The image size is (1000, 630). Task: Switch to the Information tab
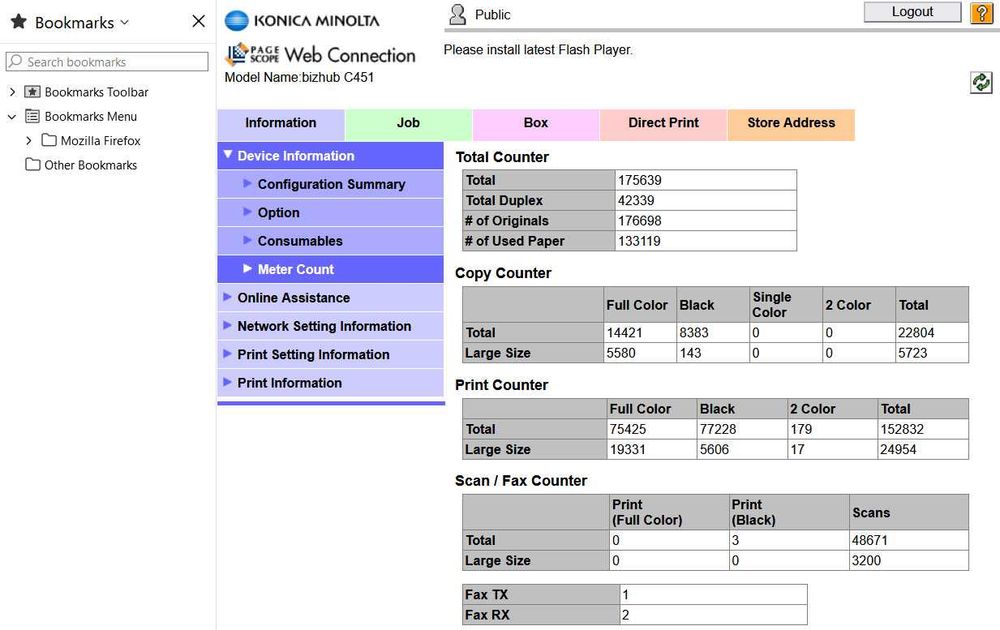281,124
